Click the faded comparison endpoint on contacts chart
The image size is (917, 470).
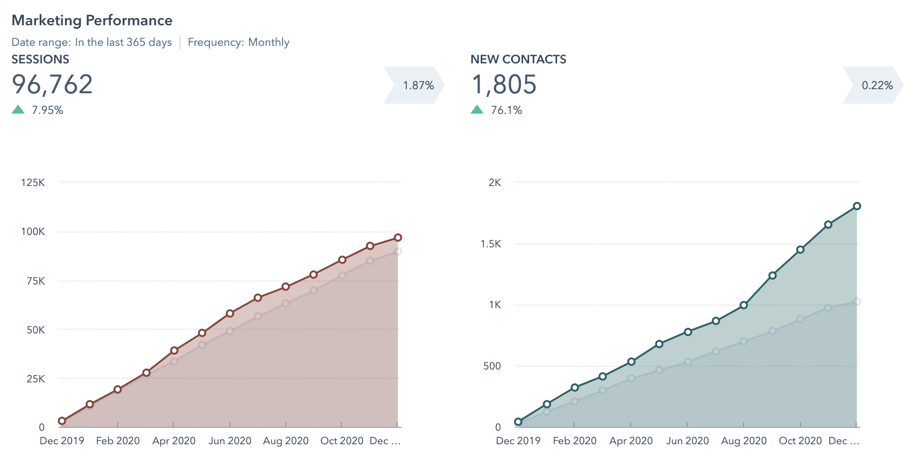click(857, 301)
